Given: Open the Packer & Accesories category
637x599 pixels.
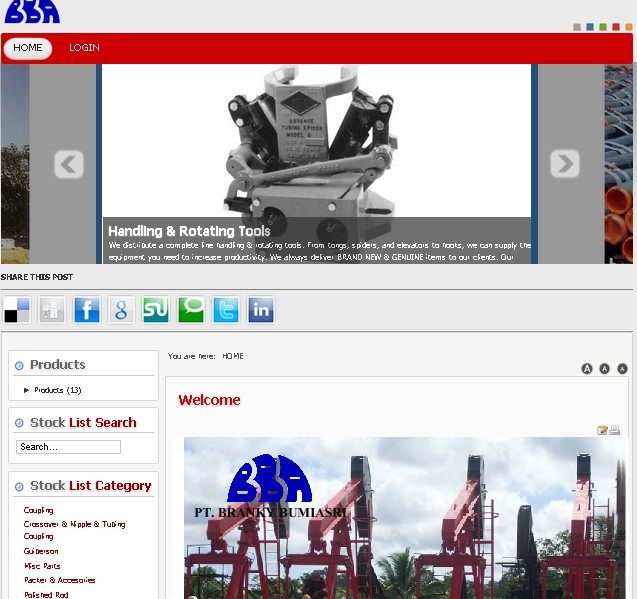Looking at the screenshot, I should (60, 580).
